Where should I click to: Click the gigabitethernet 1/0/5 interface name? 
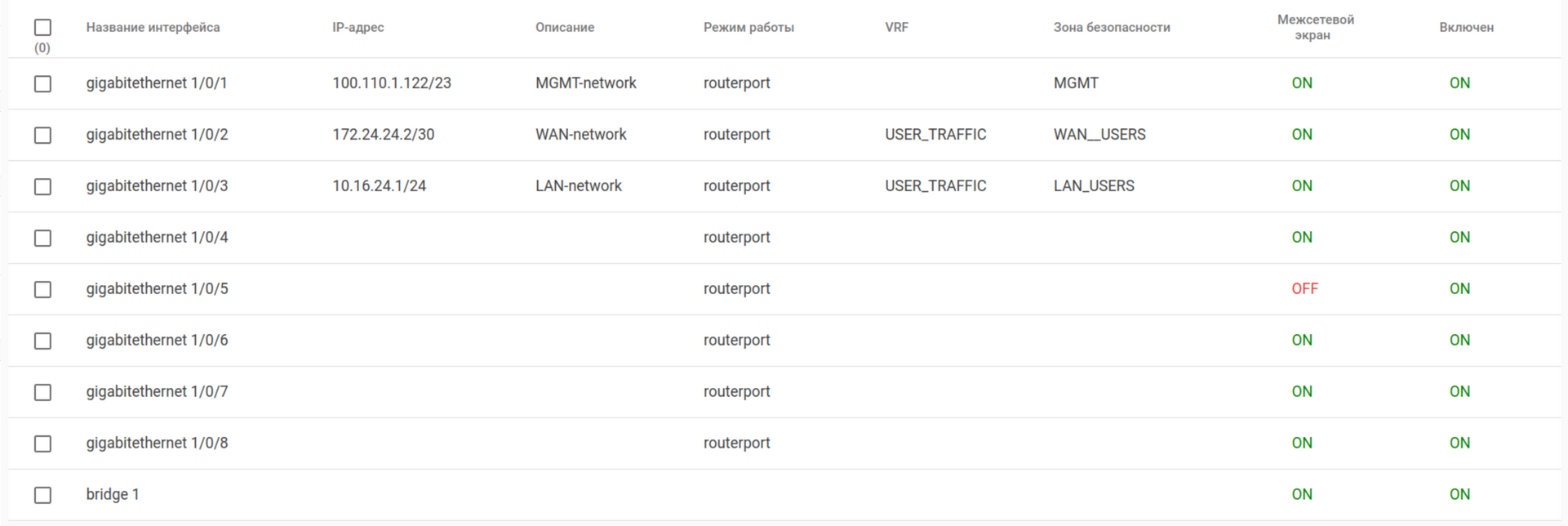coord(157,289)
